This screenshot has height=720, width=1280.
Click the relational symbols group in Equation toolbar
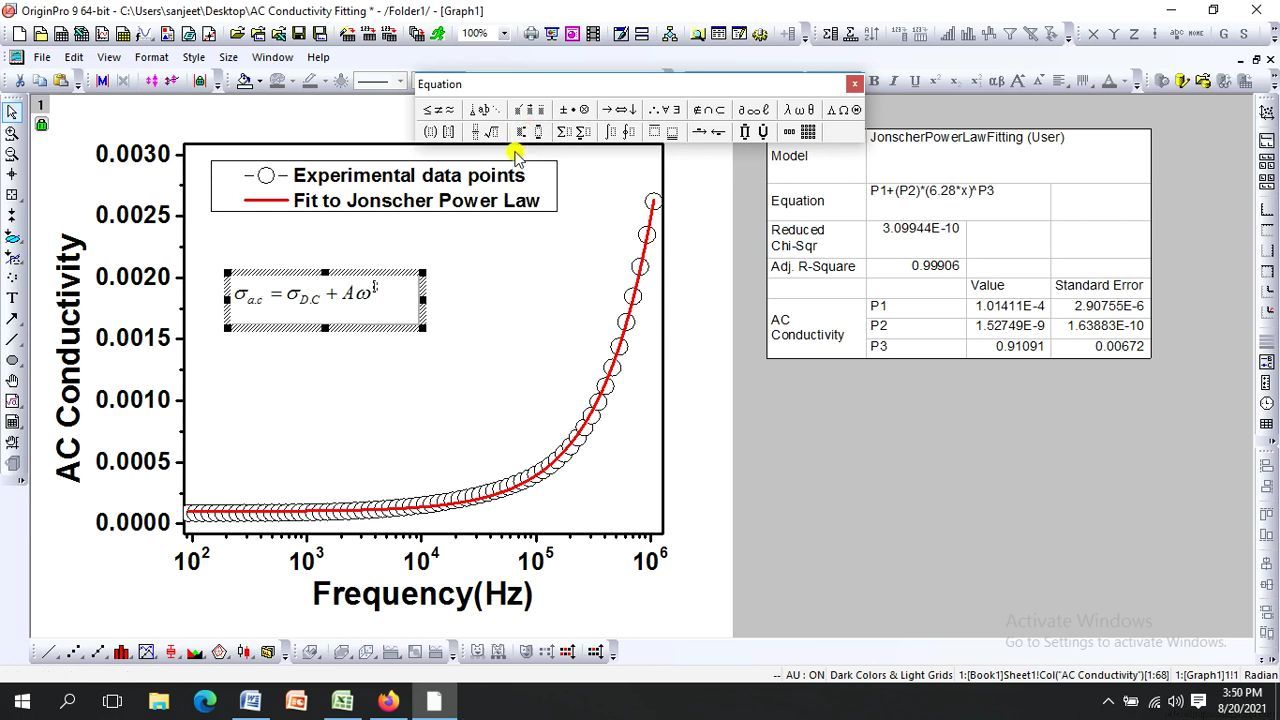coord(438,110)
